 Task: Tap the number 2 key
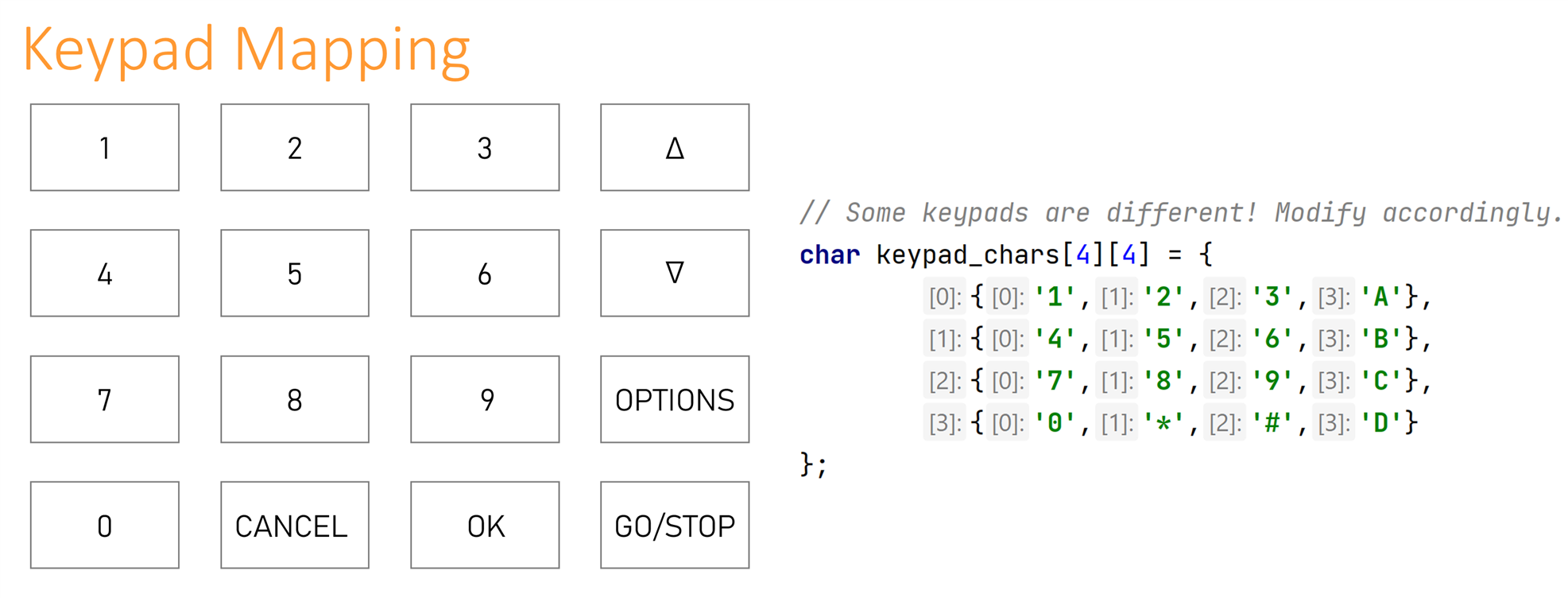[x=294, y=148]
